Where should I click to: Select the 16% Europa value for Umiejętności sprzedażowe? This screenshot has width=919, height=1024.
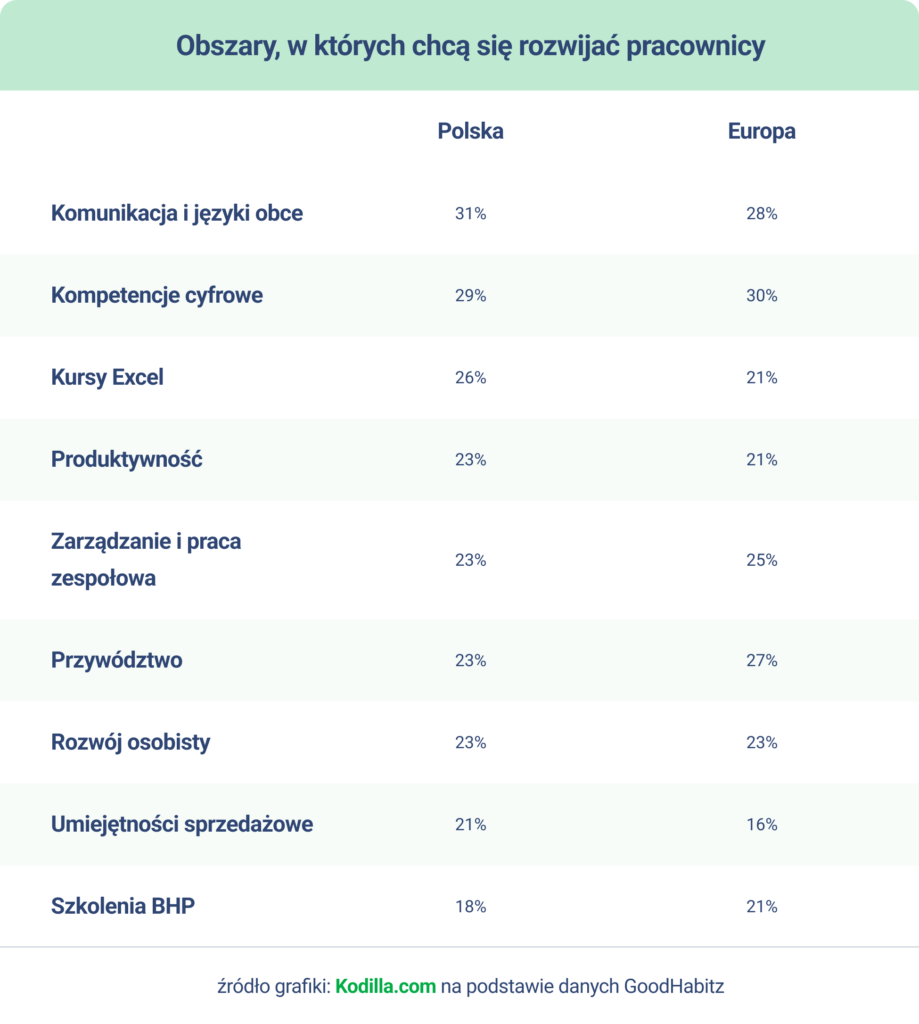762,825
